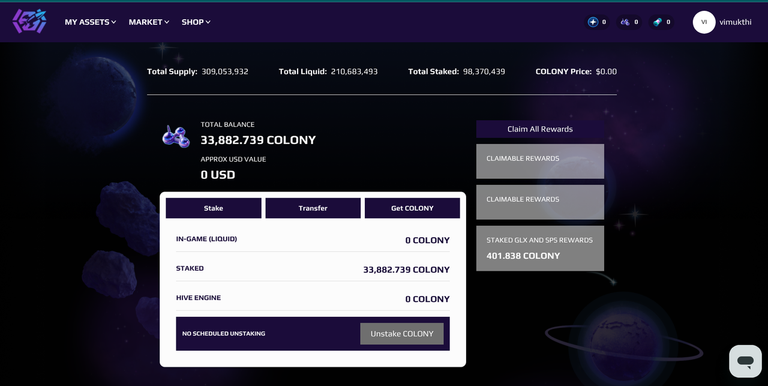Expand the MARKET menu
This screenshot has height=386, width=768.
[149, 22]
